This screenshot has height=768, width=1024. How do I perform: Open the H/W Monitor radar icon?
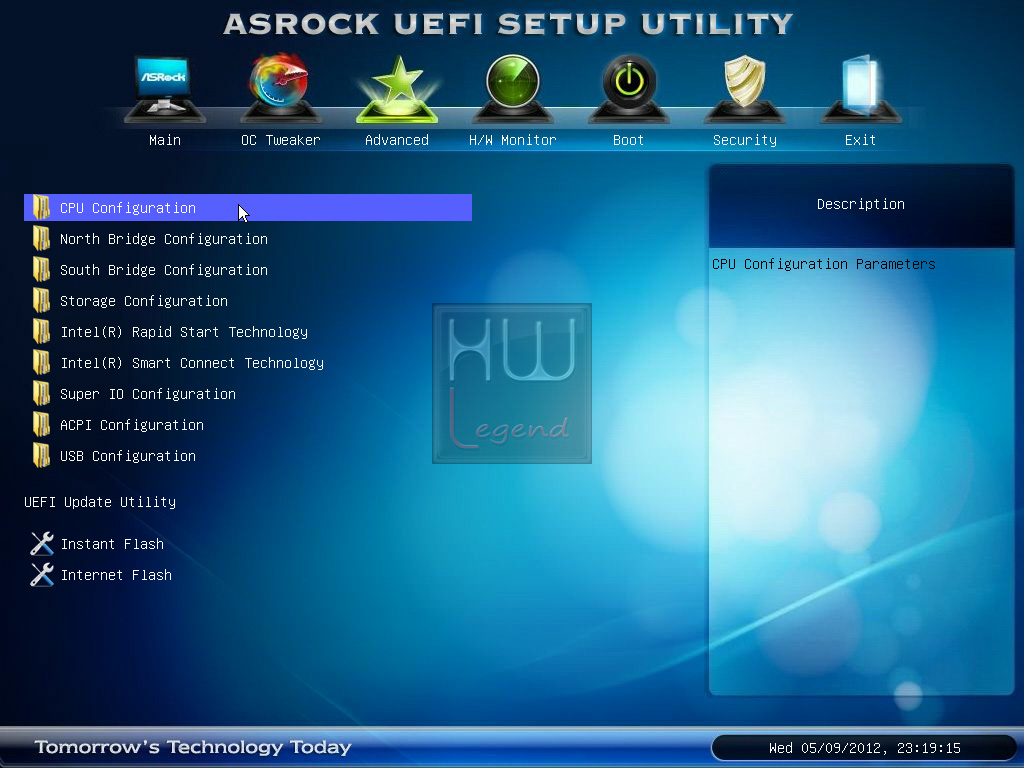[x=513, y=89]
